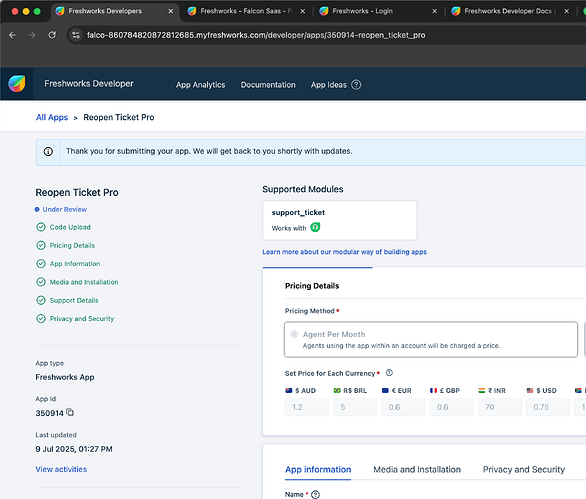Click the help icon beside Set Price for Each Currency

coord(389,373)
